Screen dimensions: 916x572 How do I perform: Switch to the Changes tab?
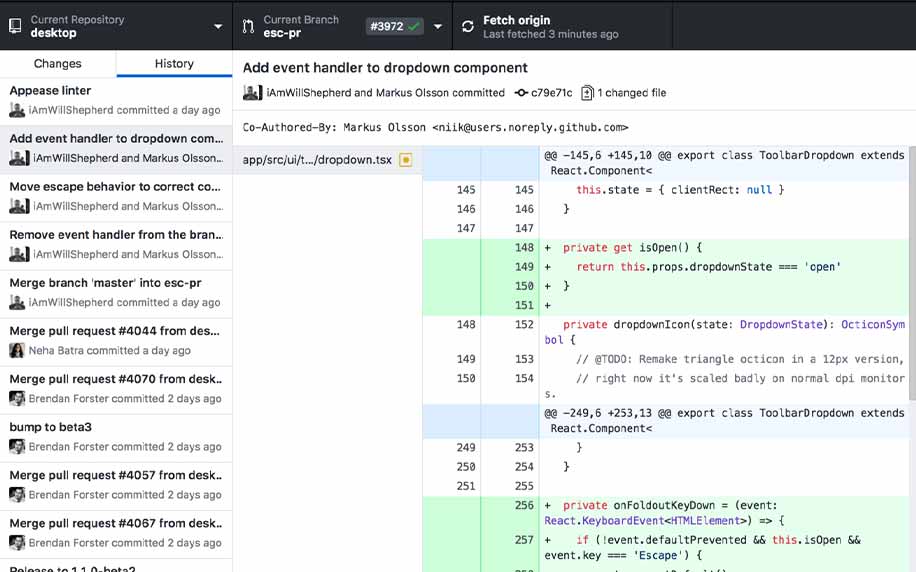[x=58, y=64]
